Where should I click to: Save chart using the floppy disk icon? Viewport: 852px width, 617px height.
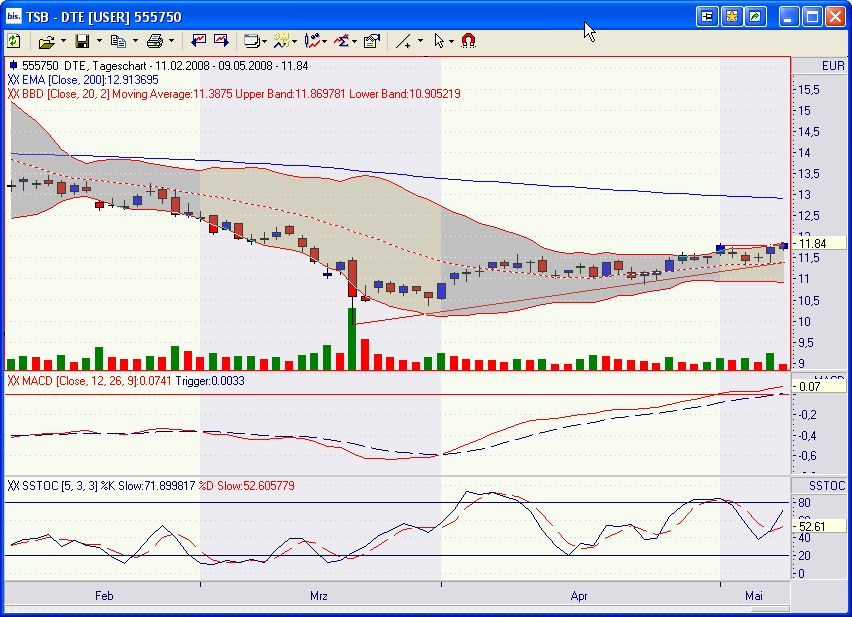click(83, 41)
